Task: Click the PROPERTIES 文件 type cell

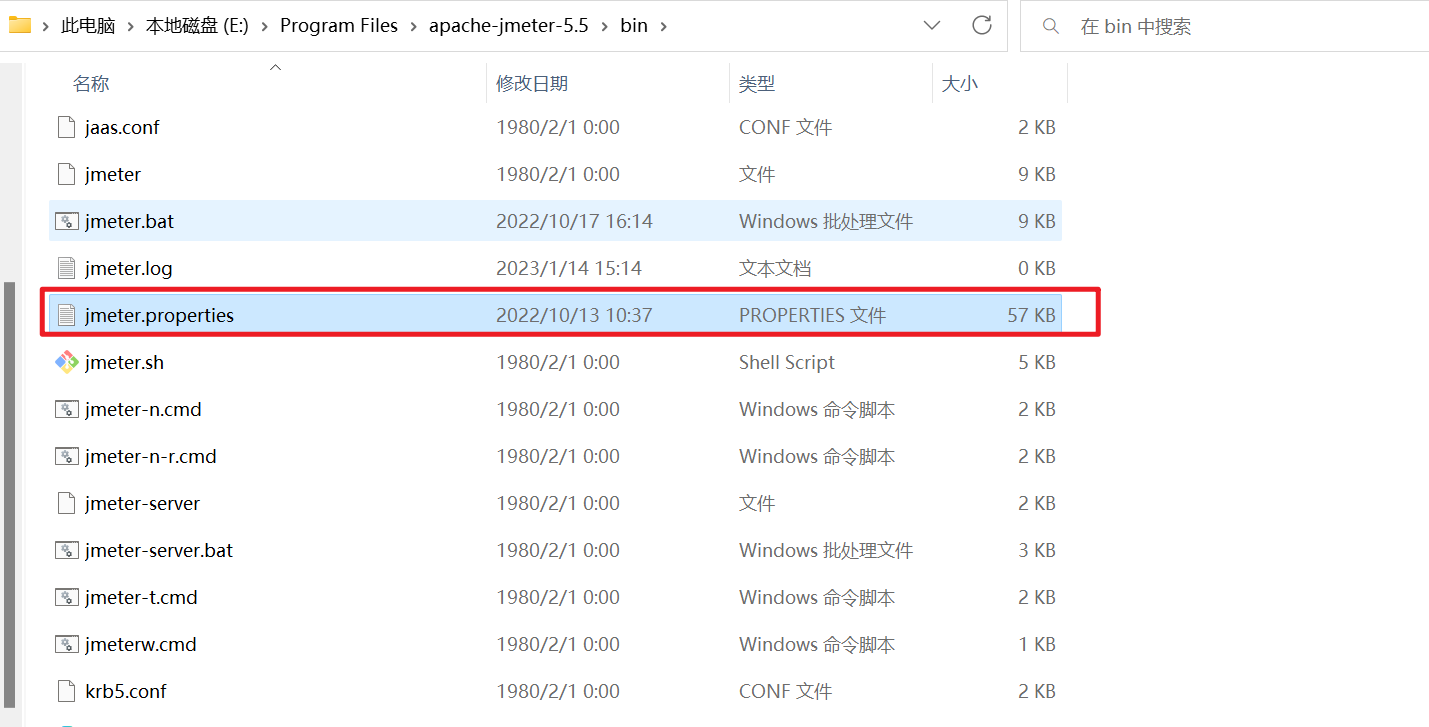Action: 812,315
